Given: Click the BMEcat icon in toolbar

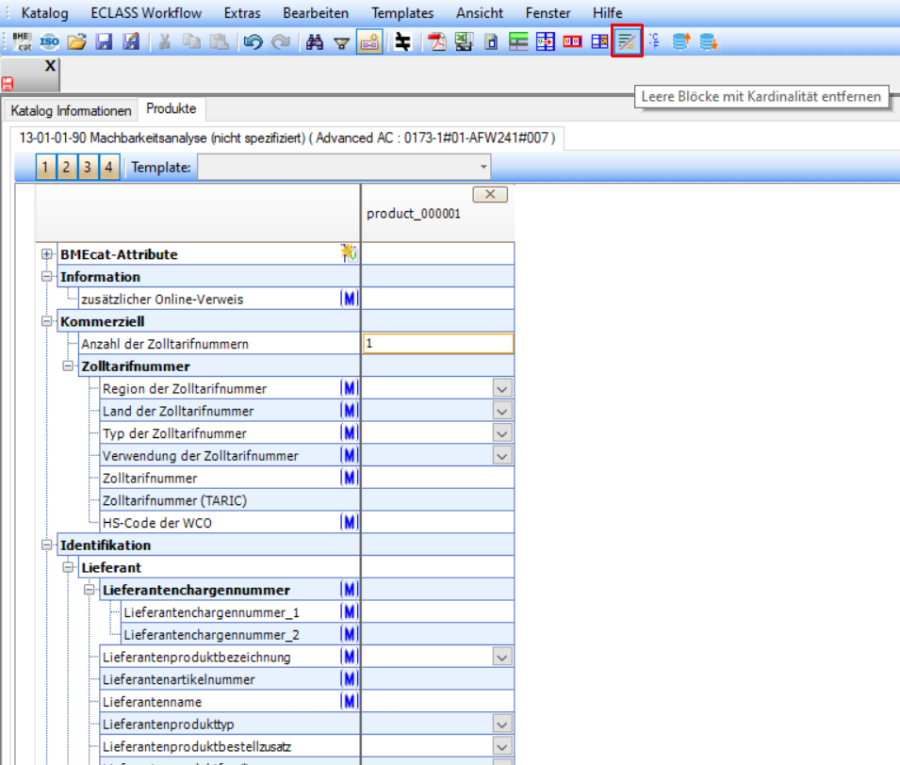Looking at the screenshot, I should [x=22, y=42].
